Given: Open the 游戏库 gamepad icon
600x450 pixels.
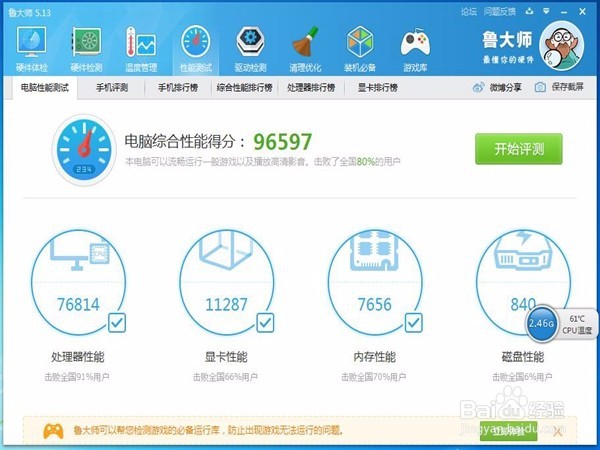Looking at the screenshot, I should (415, 49).
